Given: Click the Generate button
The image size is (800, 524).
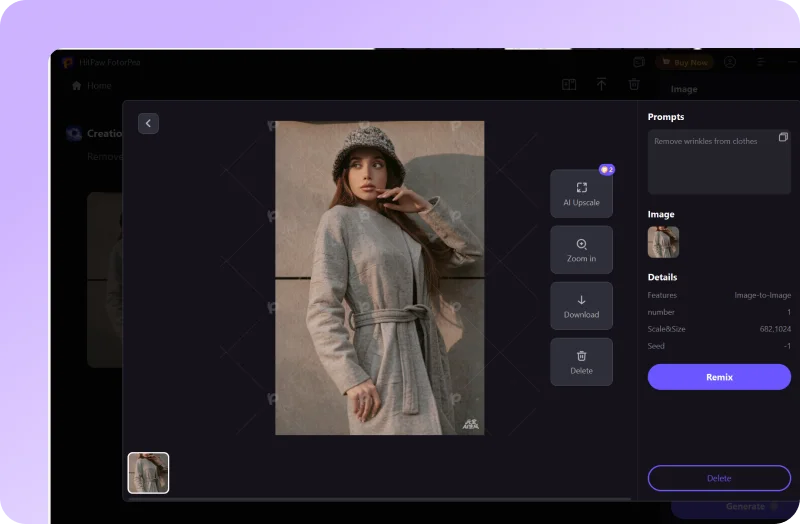Looking at the screenshot, I should [744, 507].
